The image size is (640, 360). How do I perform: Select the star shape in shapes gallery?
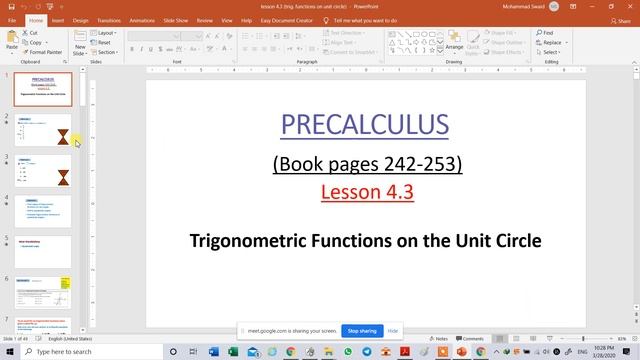click(432, 50)
